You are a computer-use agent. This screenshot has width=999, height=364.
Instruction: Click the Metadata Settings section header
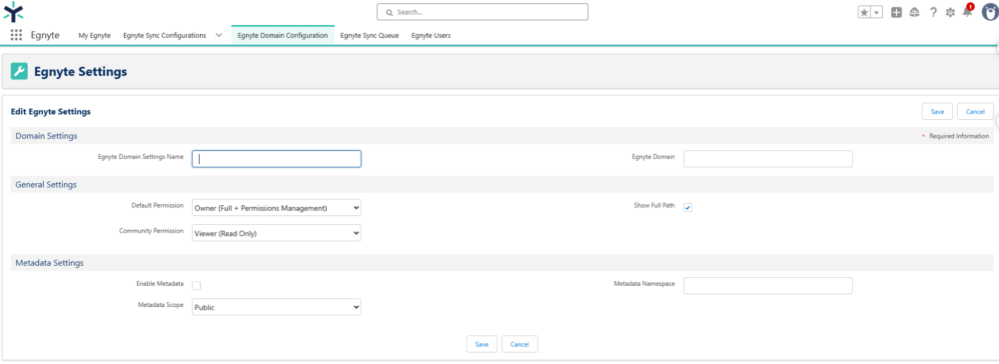tap(50, 262)
